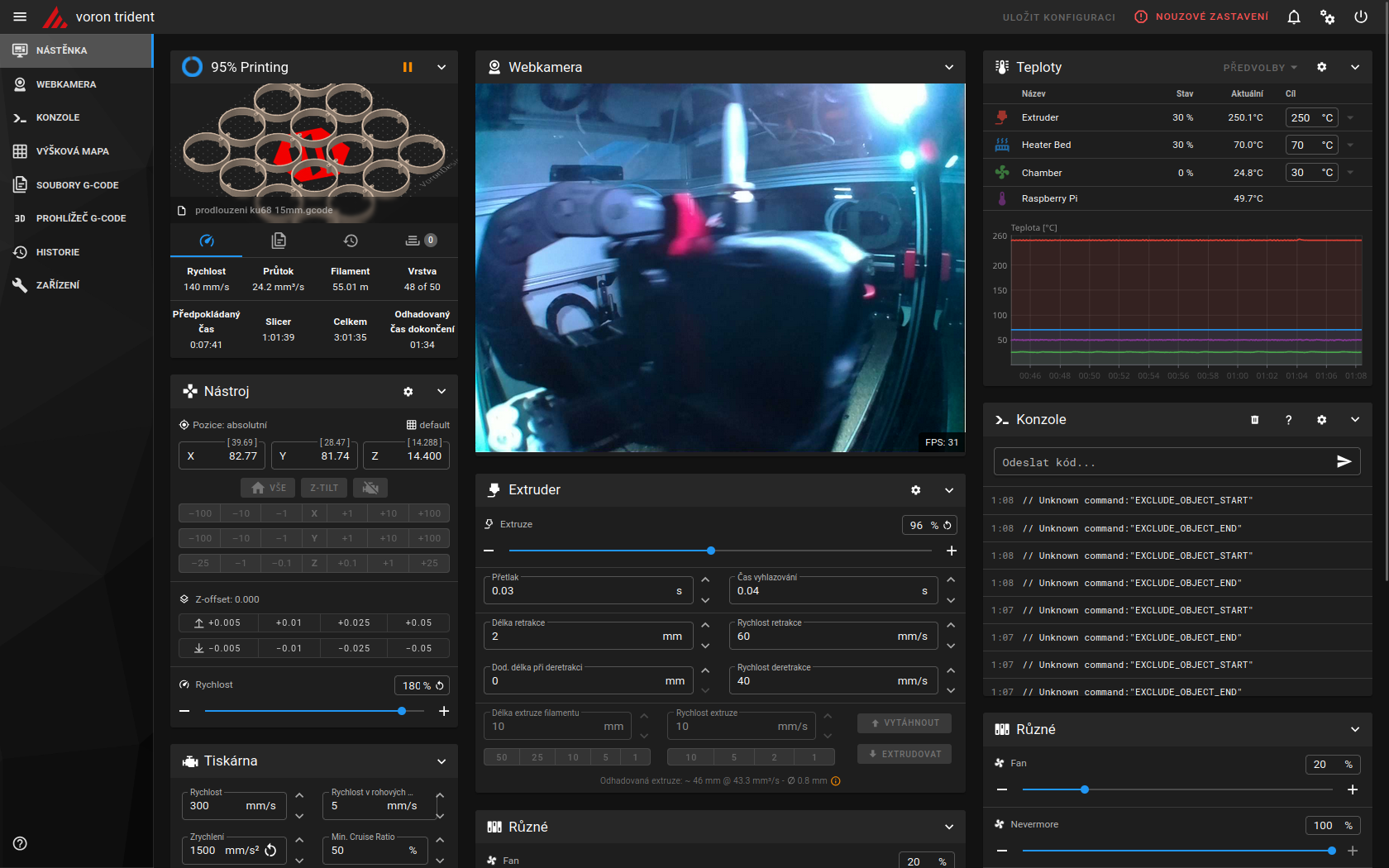Pause the current print job
The image size is (1389, 868).
[x=408, y=67]
